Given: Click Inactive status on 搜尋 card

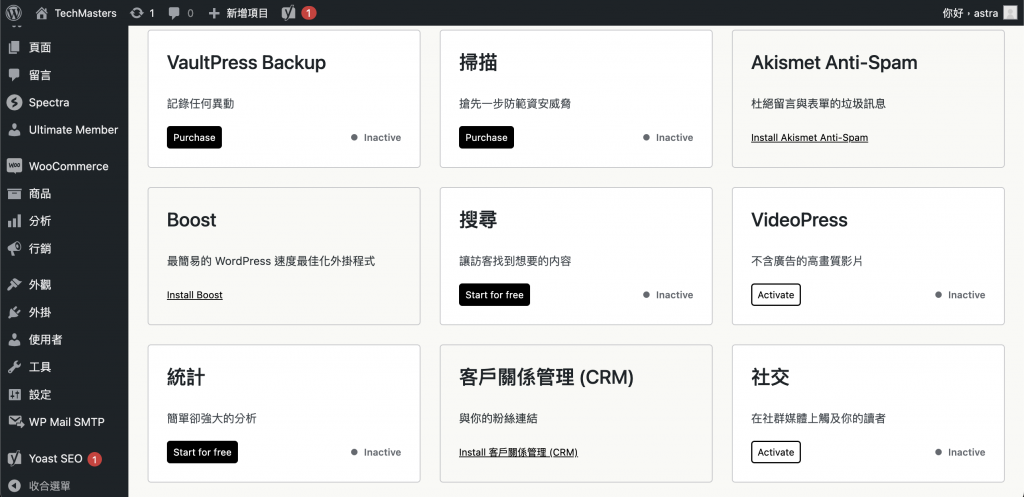Looking at the screenshot, I should coord(667,295).
